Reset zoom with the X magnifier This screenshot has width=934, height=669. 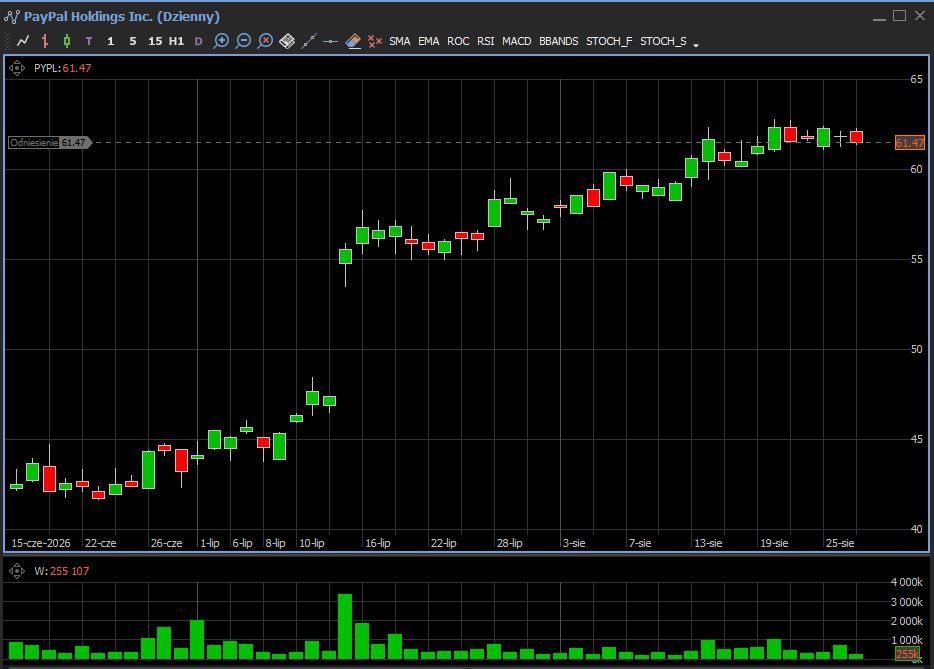point(265,41)
